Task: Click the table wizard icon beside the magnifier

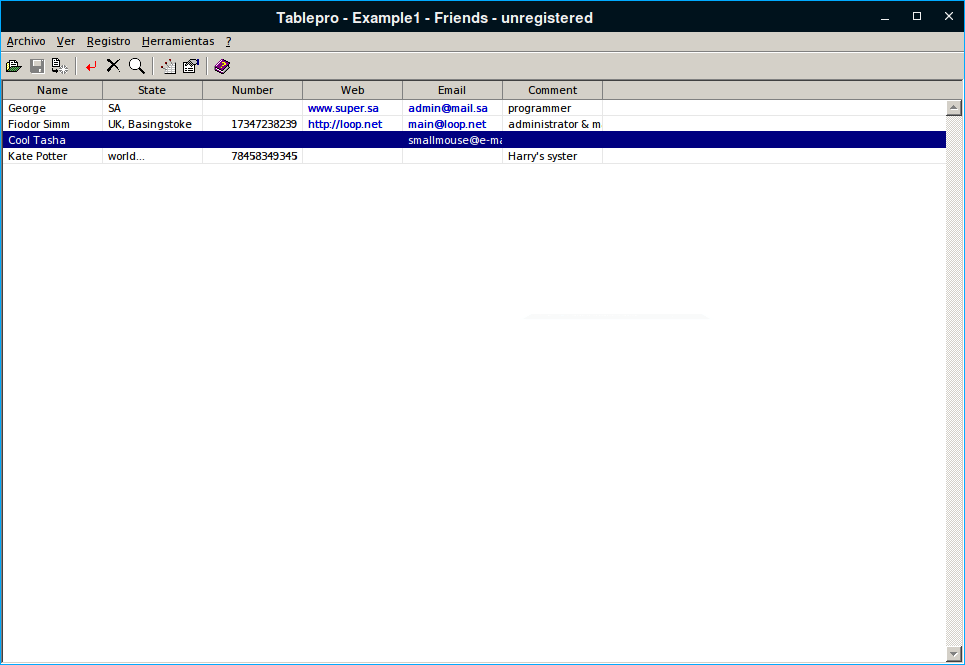Action: [x=168, y=66]
